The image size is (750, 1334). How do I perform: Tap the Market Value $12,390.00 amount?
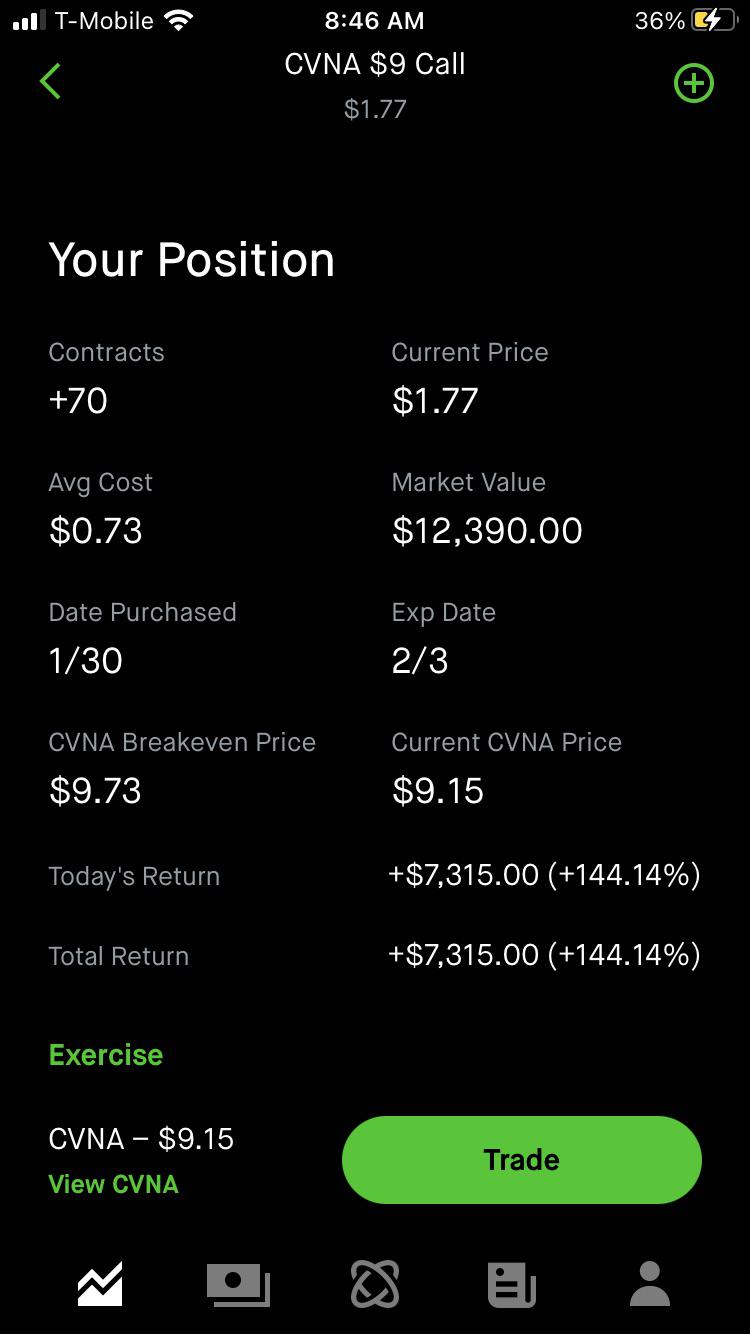(487, 531)
